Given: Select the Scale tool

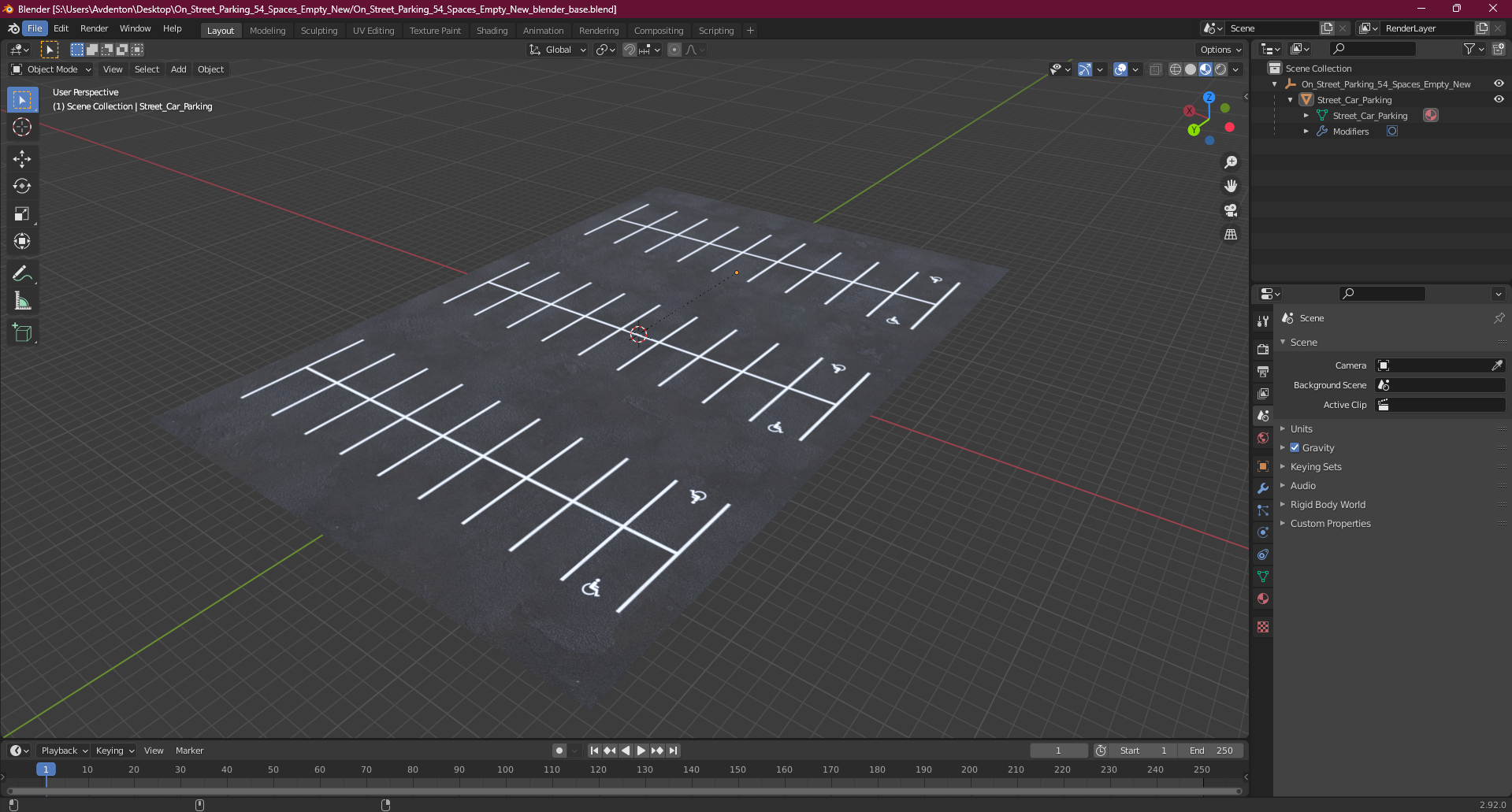Looking at the screenshot, I should [x=22, y=213].
